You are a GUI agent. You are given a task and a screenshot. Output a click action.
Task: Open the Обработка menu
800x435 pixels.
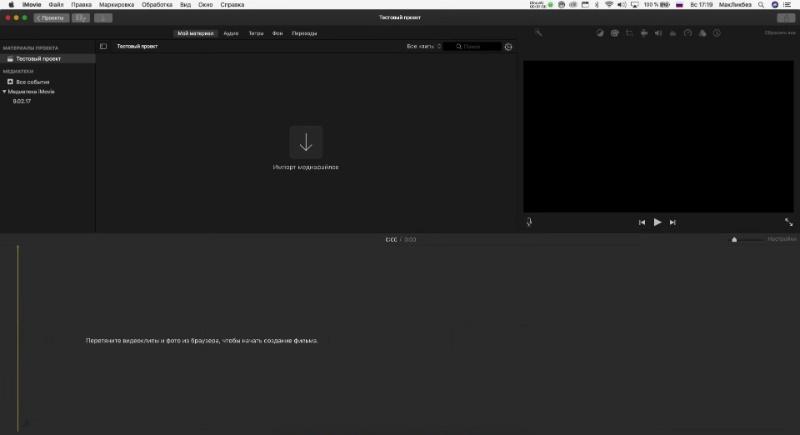[x=157, y=5]
